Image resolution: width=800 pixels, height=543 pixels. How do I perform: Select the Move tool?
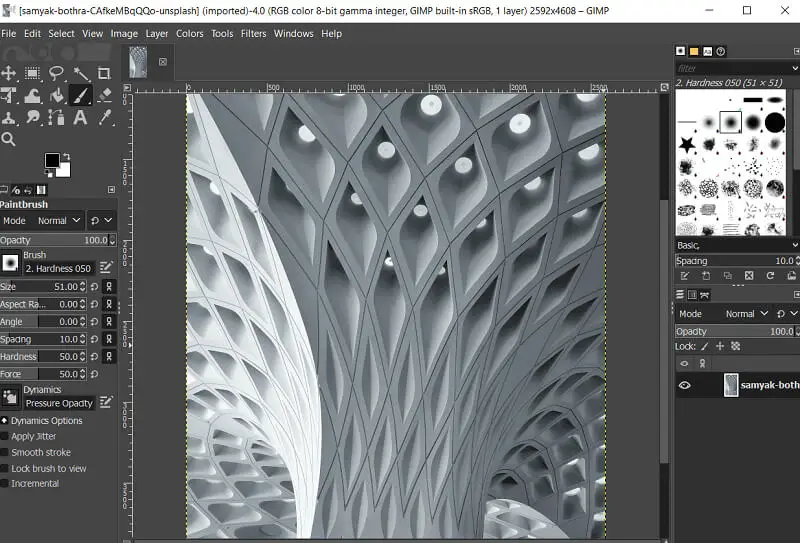pyautogui.click(x=9, y=73)
